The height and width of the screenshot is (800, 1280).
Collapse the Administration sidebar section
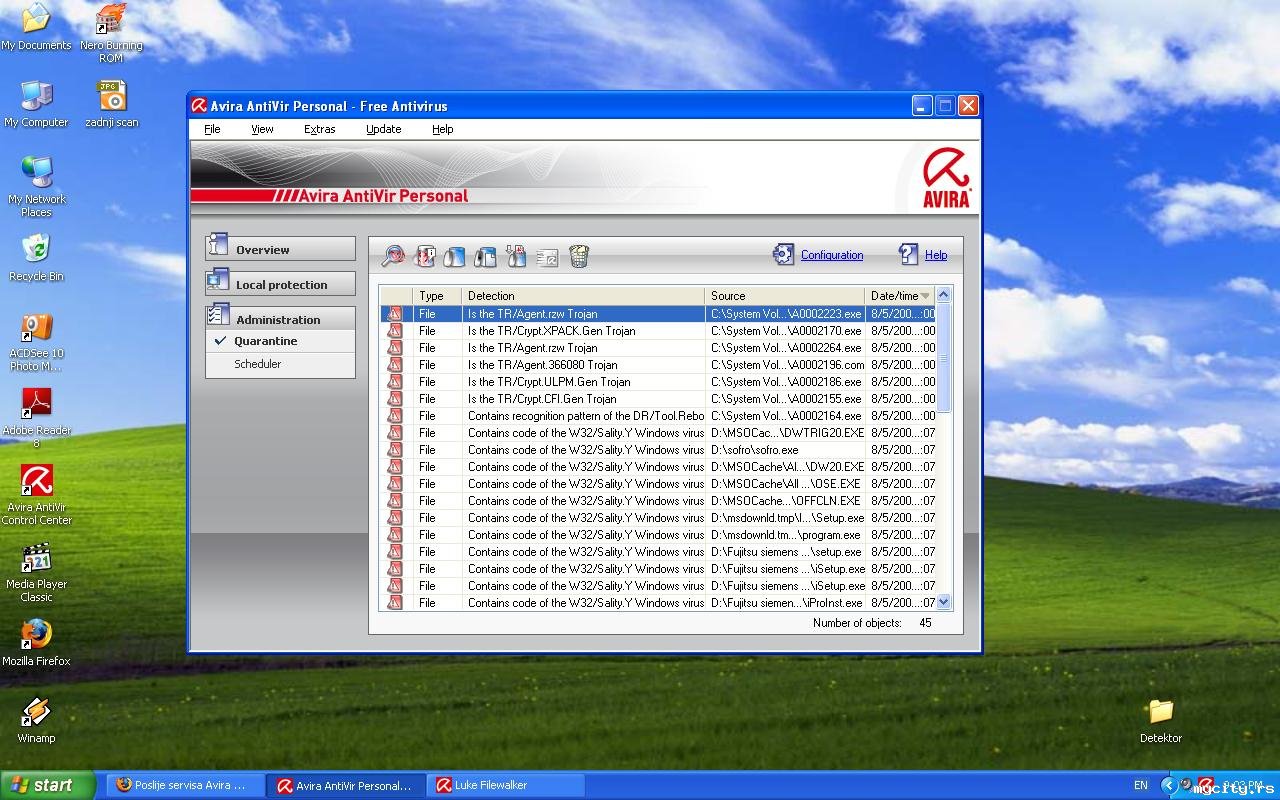(x=280, y=319)
